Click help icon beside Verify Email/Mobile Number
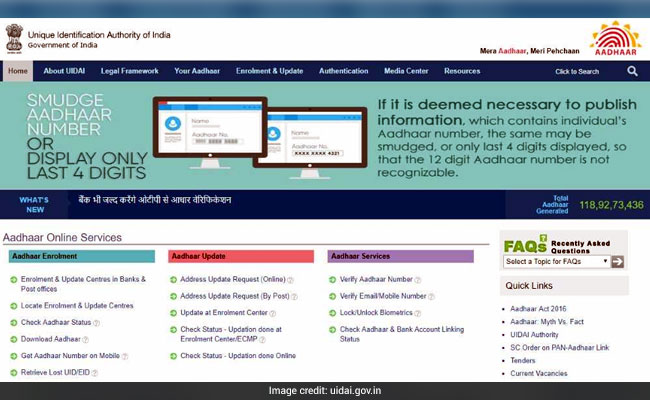The width and height of the screenshot is (650, 400). 432,297
